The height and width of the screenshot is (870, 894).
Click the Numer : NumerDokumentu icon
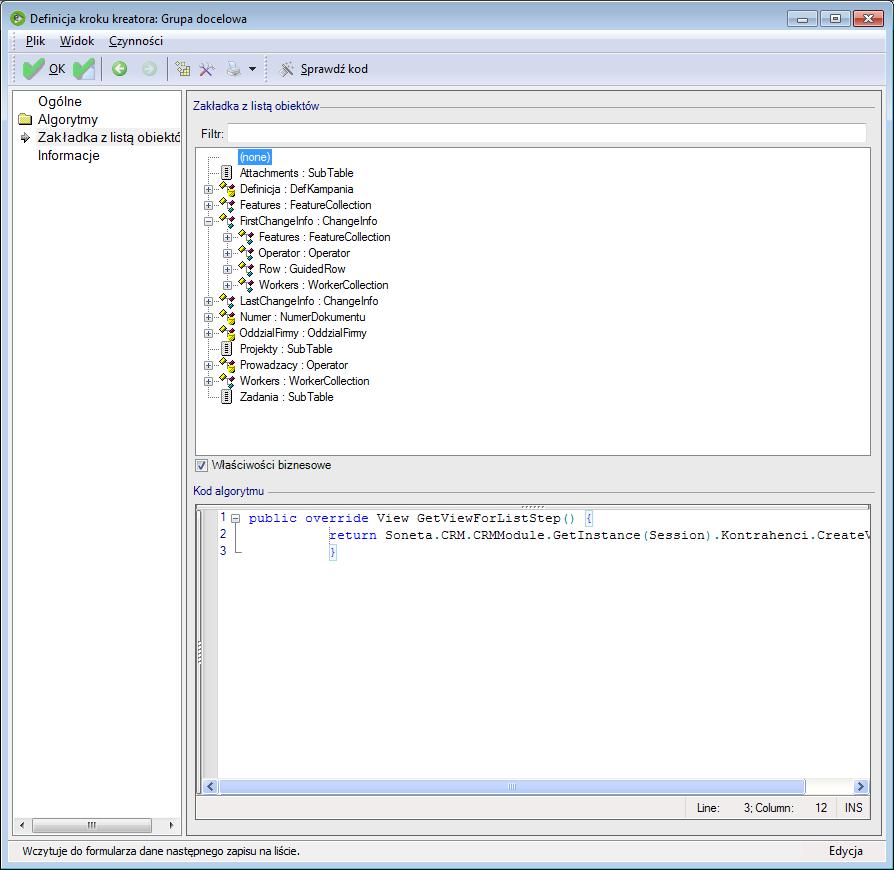pyautogui.click(x=227, y=316)
